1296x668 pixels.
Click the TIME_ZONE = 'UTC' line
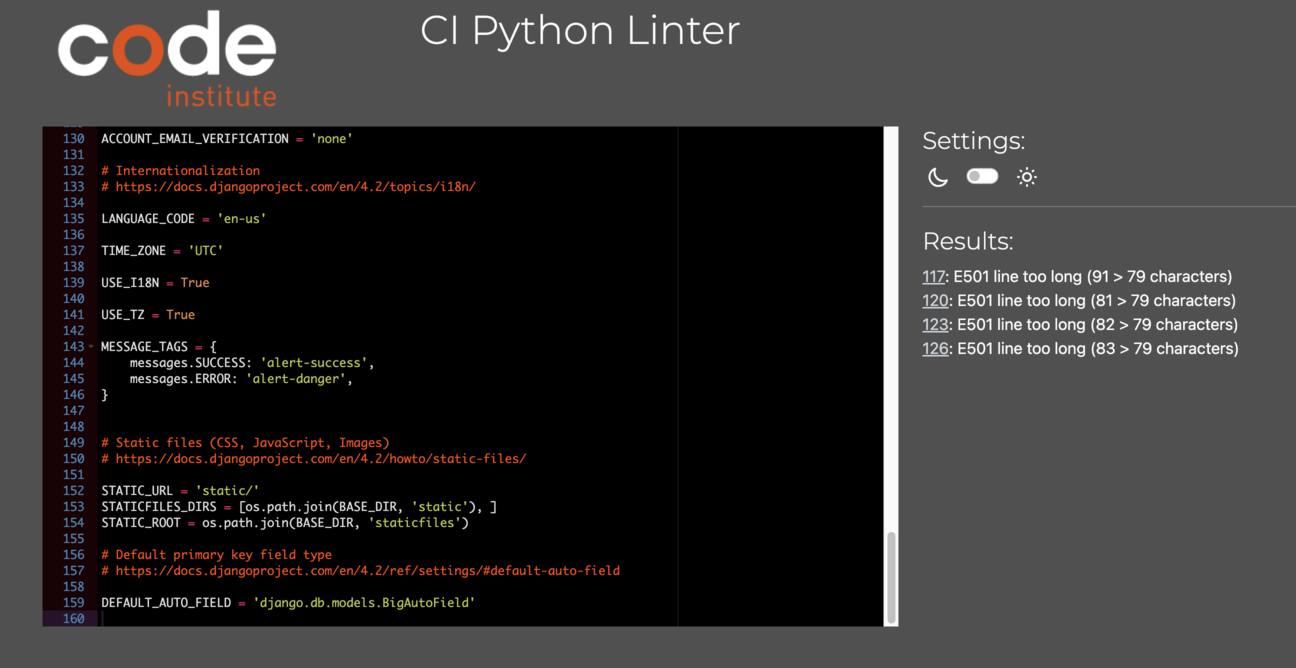click(162, 251)
